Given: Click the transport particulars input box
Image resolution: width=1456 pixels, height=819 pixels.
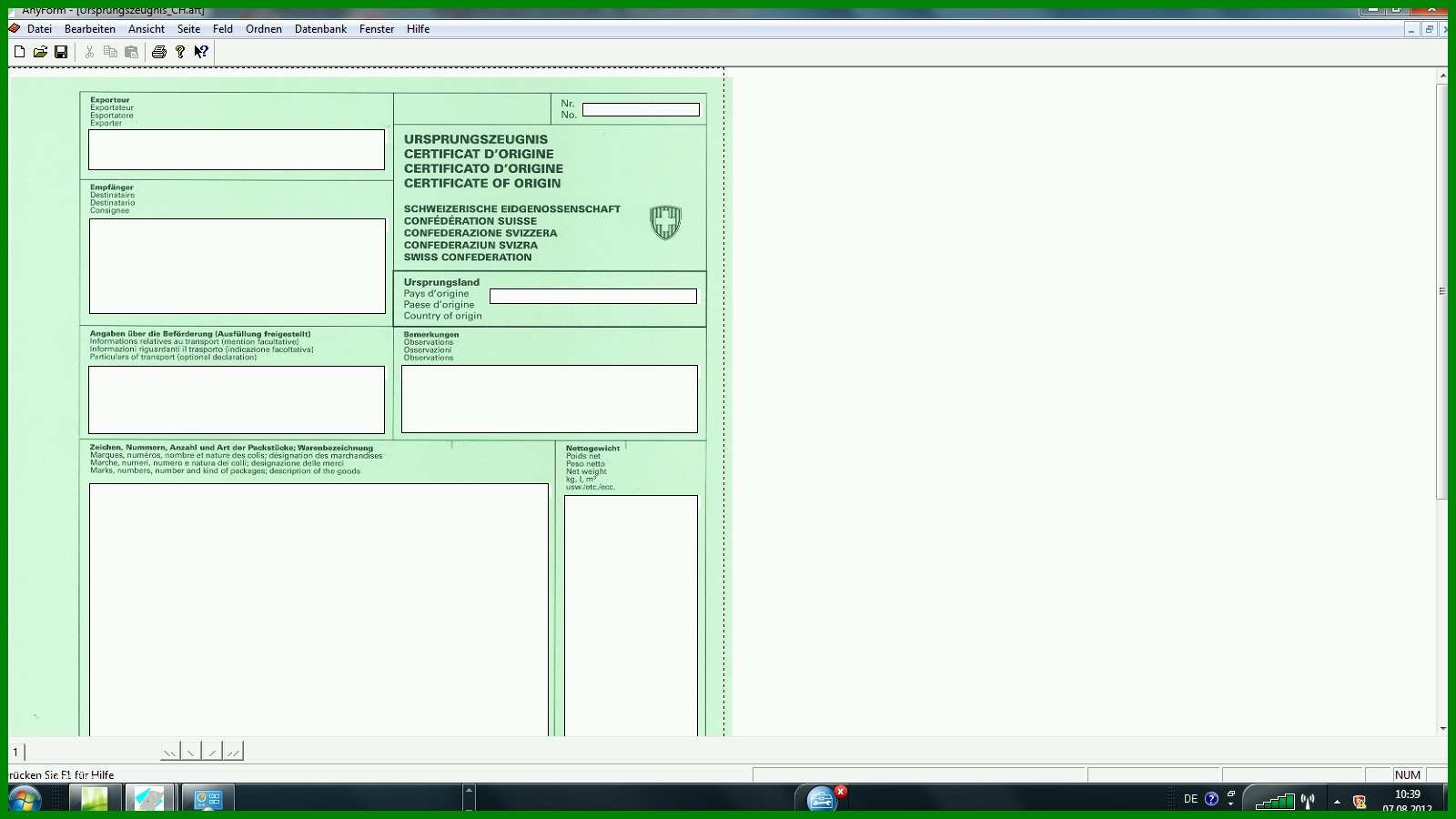Looking at the screenshot, I should pyautogui.click(x=237, y=399).
